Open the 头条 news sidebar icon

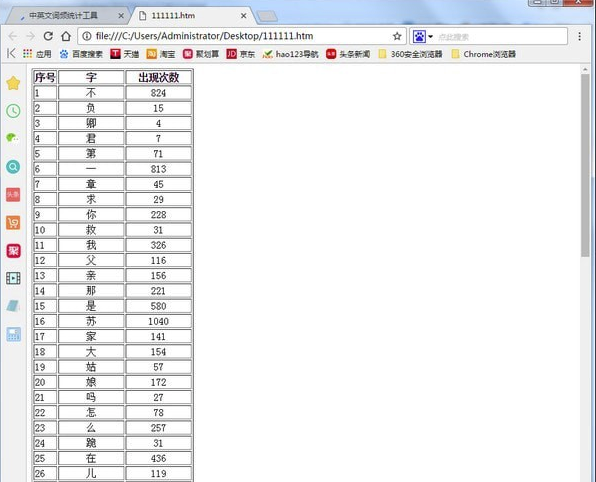pyautogui.click(x=13, y=195)
